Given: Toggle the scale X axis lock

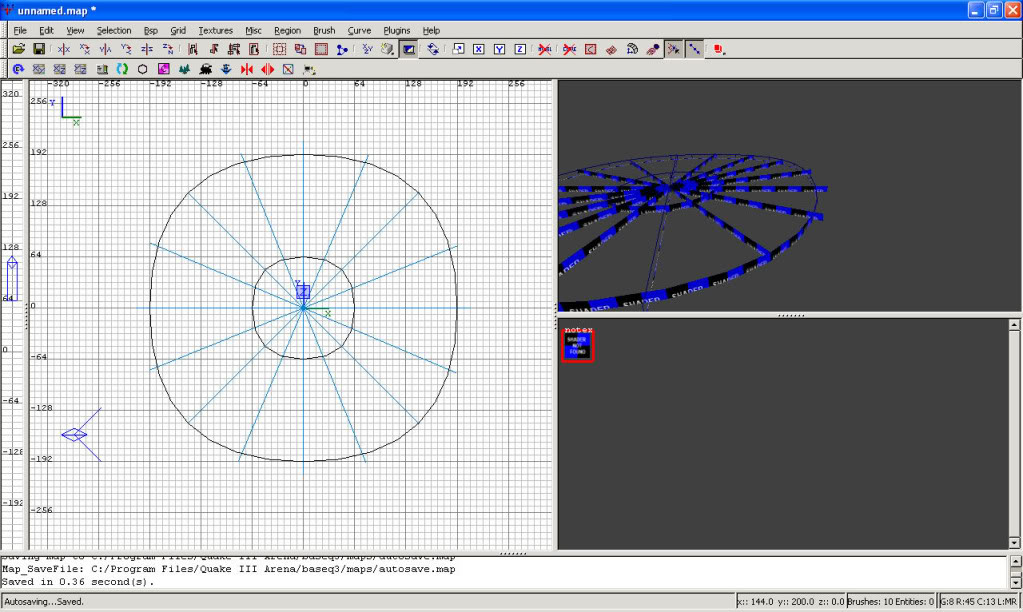Looking at the screenshot, I should (478, 49).
